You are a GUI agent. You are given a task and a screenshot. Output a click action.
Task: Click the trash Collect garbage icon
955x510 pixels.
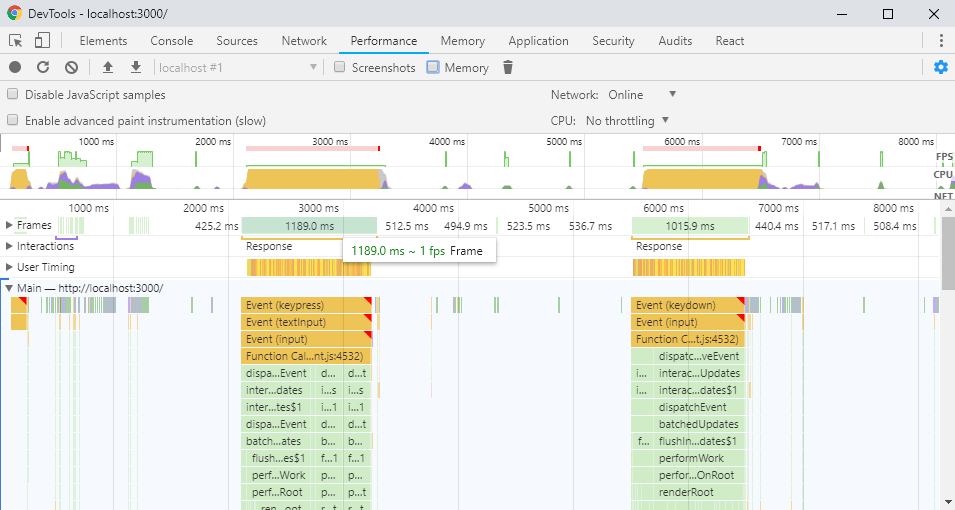tap(508, 67)
